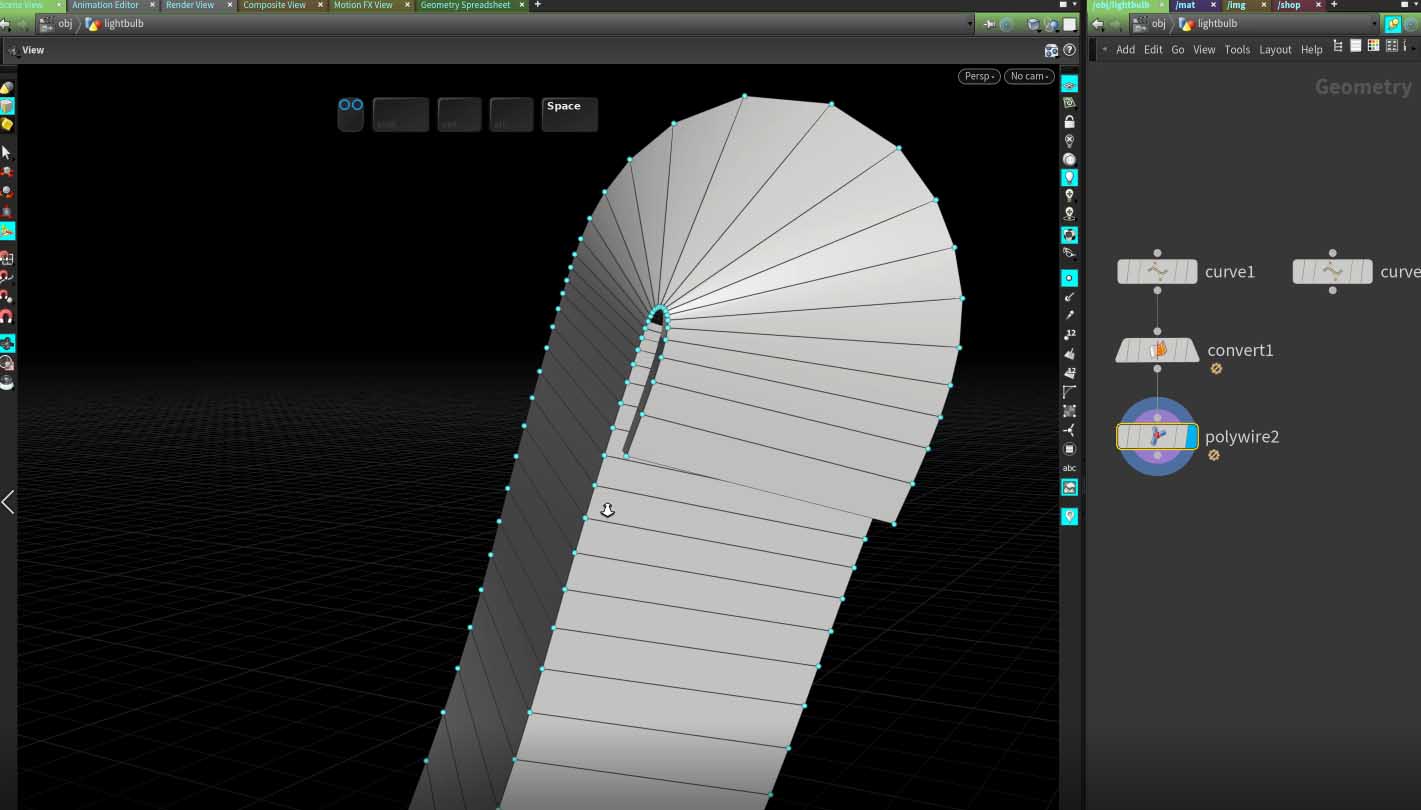Image resolution: width=1421 pixels, height=810 pixels.
Task: Toggle the lock camera to view icon
Action: [1069, 122]
